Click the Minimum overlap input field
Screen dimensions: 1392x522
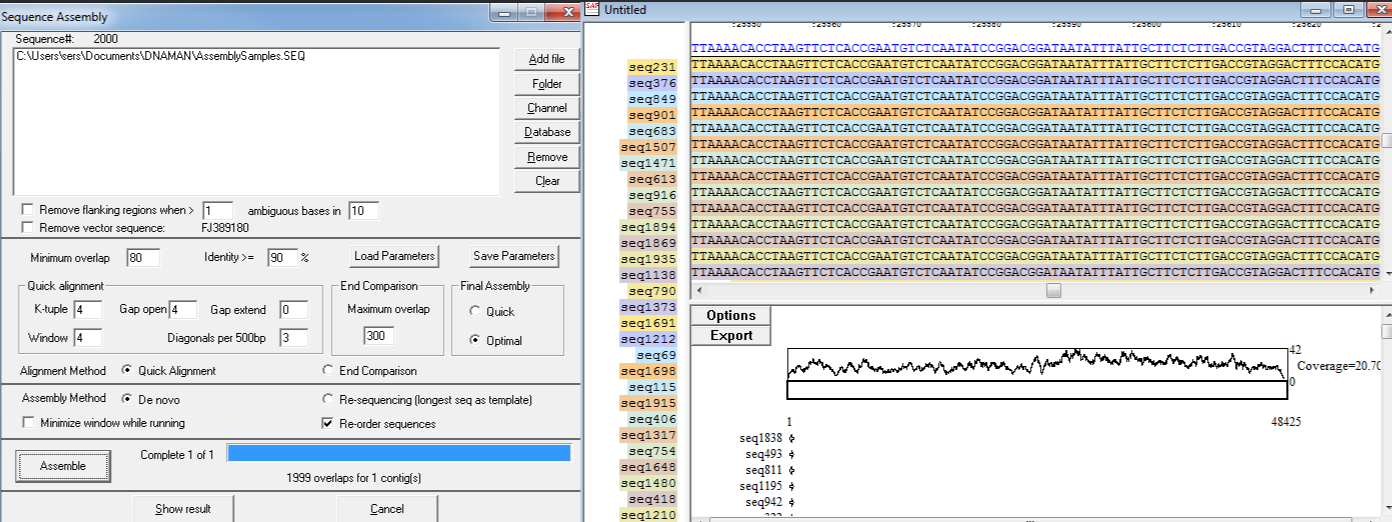tap(143, 258)
